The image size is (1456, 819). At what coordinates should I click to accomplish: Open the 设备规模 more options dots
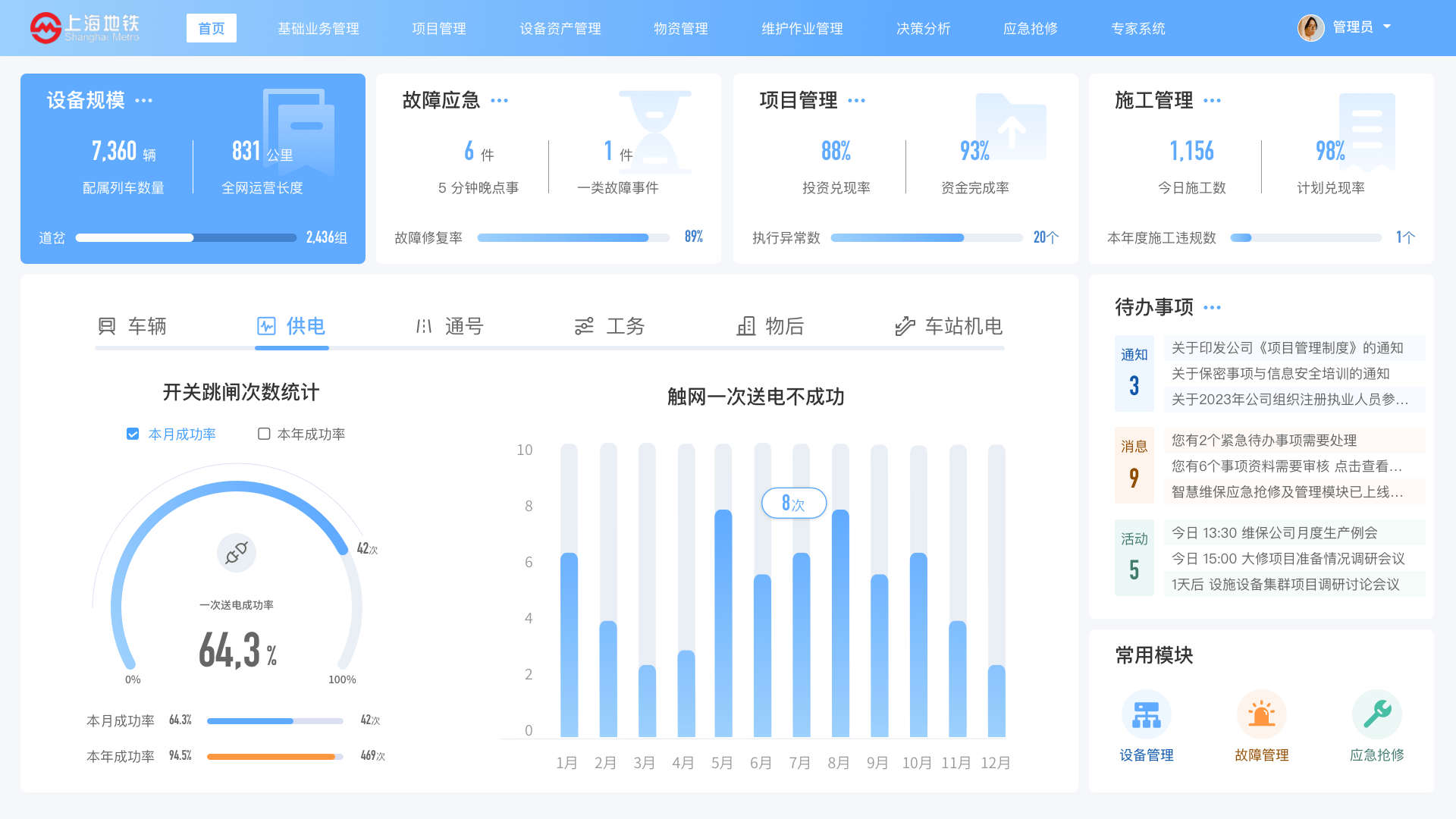(143, 101)
